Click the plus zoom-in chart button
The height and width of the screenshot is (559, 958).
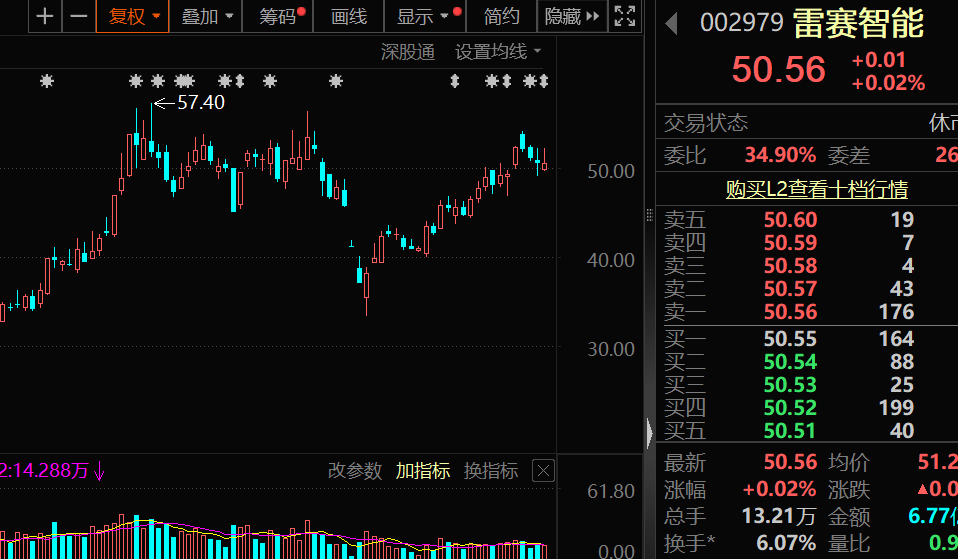coord(44,16)
